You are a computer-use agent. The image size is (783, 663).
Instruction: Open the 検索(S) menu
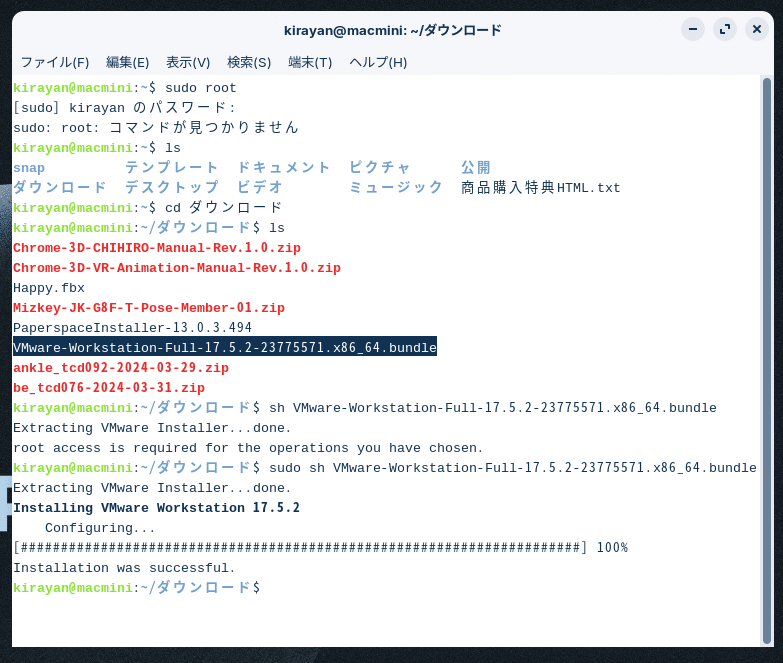pos(249,62)
